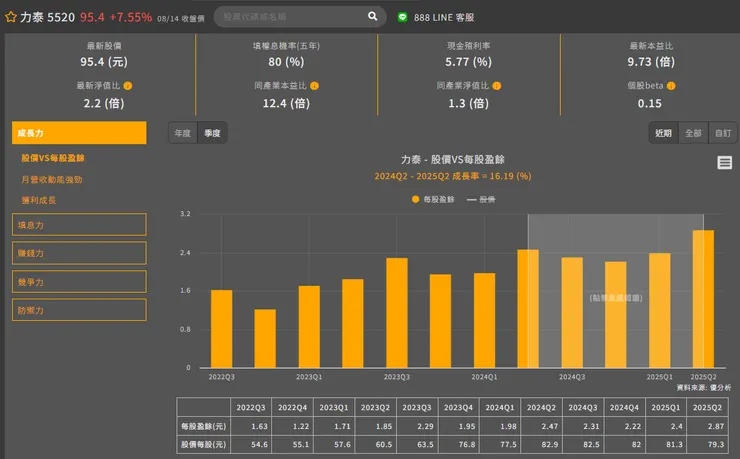Collapse the 成長力 section
Screen dimensions: 740x459
(x=79, y=133)
